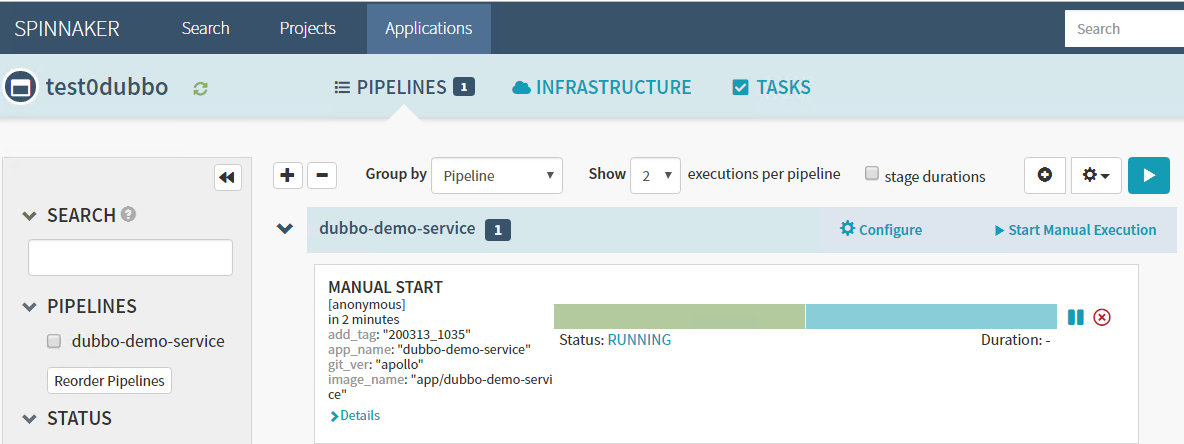
Task: Pause the running execution
Action: pyautogui.click(x=1075, y=317)
